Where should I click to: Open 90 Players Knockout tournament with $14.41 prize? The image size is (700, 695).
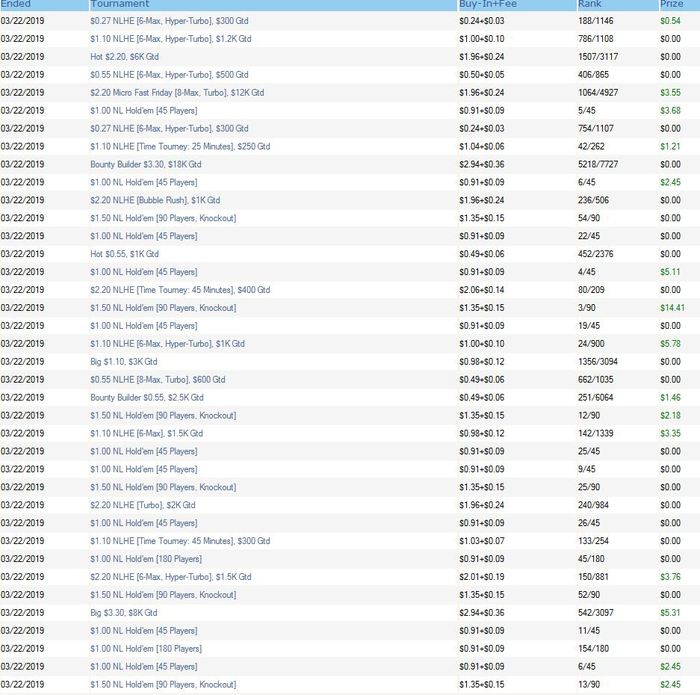pos(163,308)
